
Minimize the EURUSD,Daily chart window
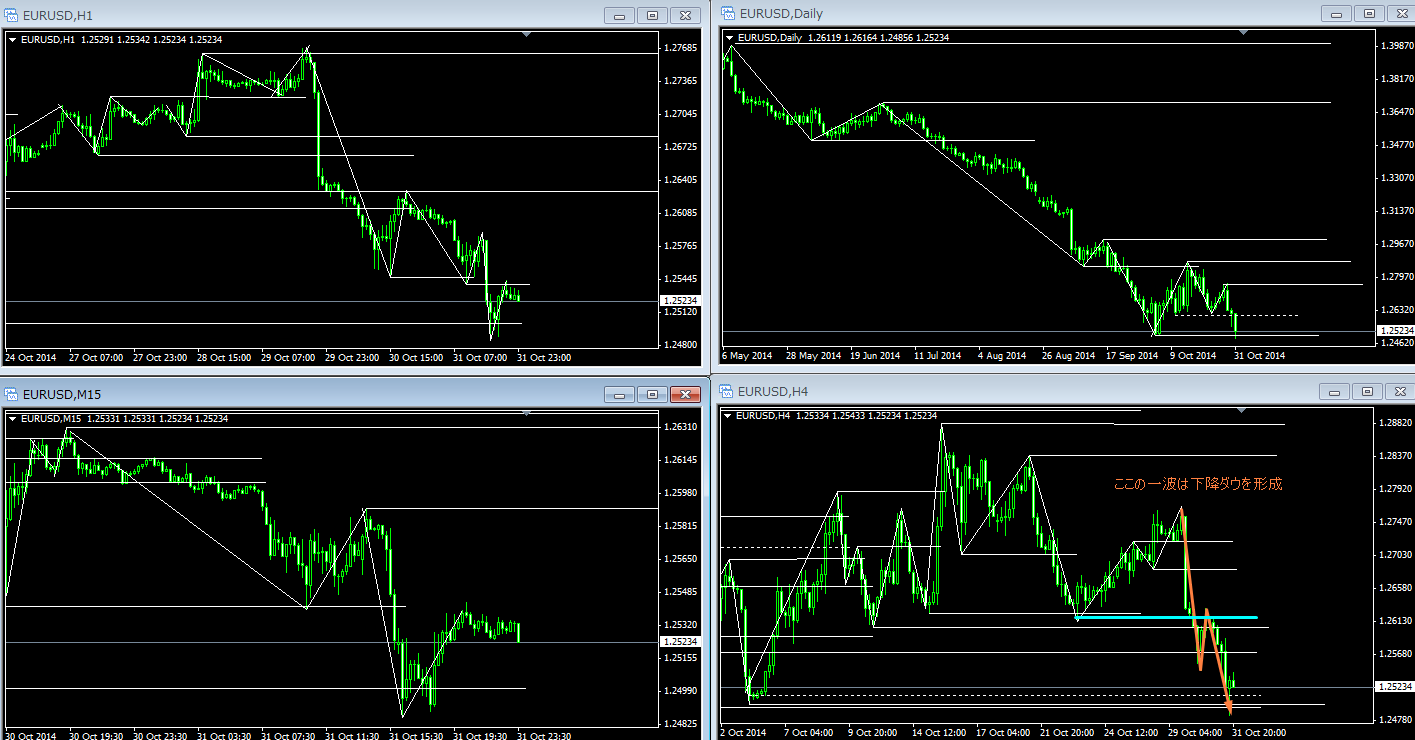tap(1335, 14)
